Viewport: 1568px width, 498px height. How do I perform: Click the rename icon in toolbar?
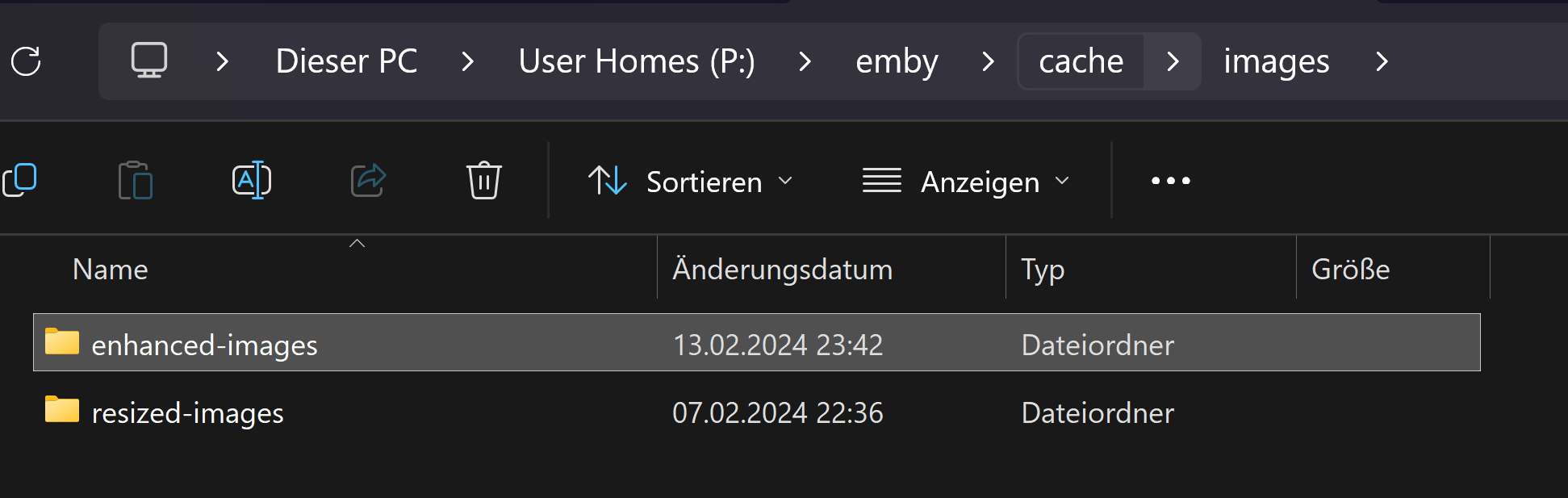point(252,180)
